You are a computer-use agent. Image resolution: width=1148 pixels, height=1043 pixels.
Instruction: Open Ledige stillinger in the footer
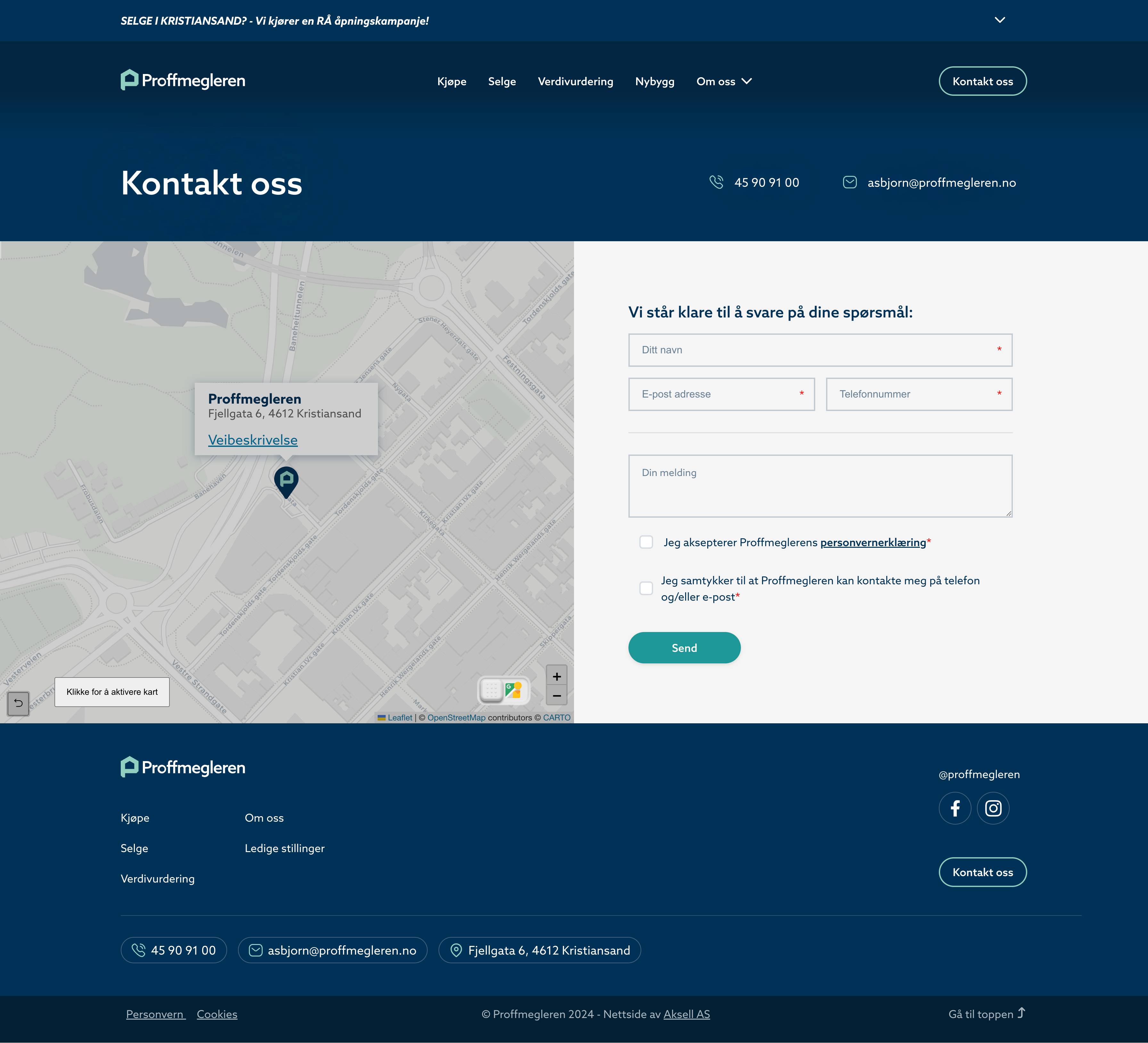285,848
